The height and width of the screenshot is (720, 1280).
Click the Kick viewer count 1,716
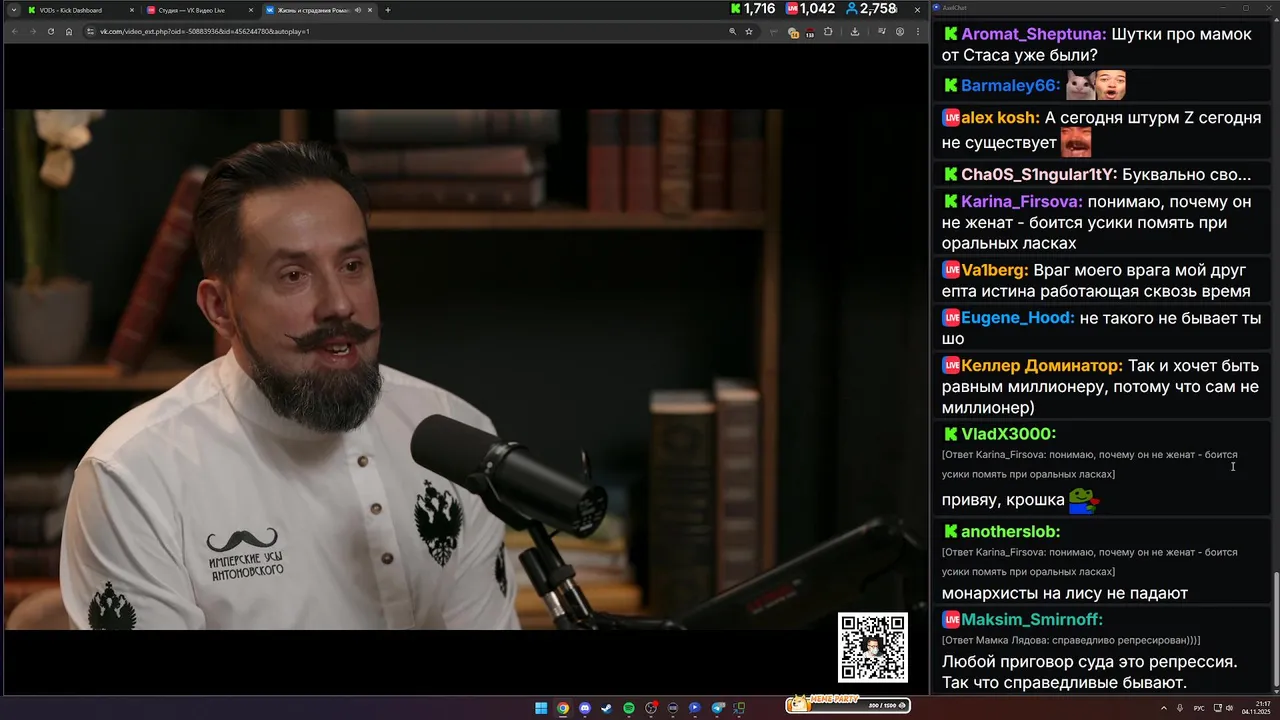point(753,8)
